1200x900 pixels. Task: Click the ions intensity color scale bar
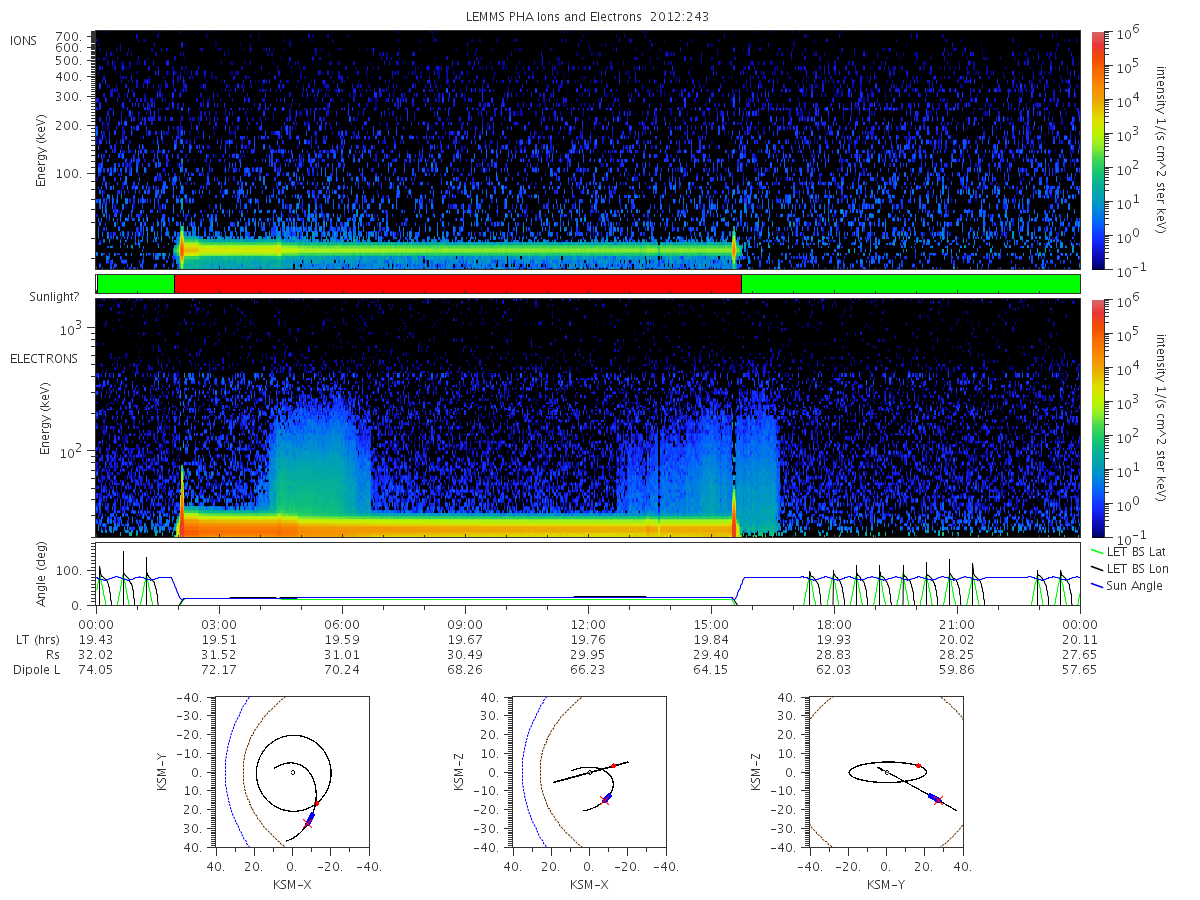[x=1097, y=150]
